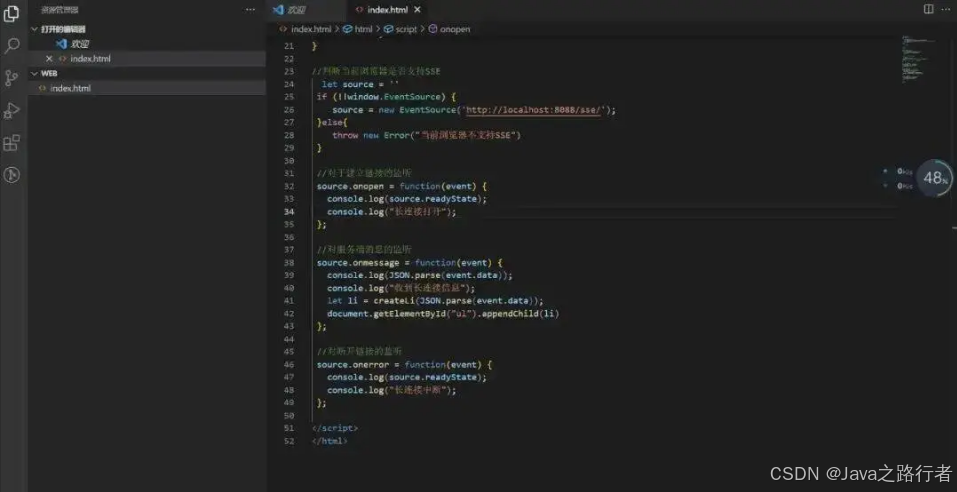Click the git graph icon below Extensions

tap(12, 175)
